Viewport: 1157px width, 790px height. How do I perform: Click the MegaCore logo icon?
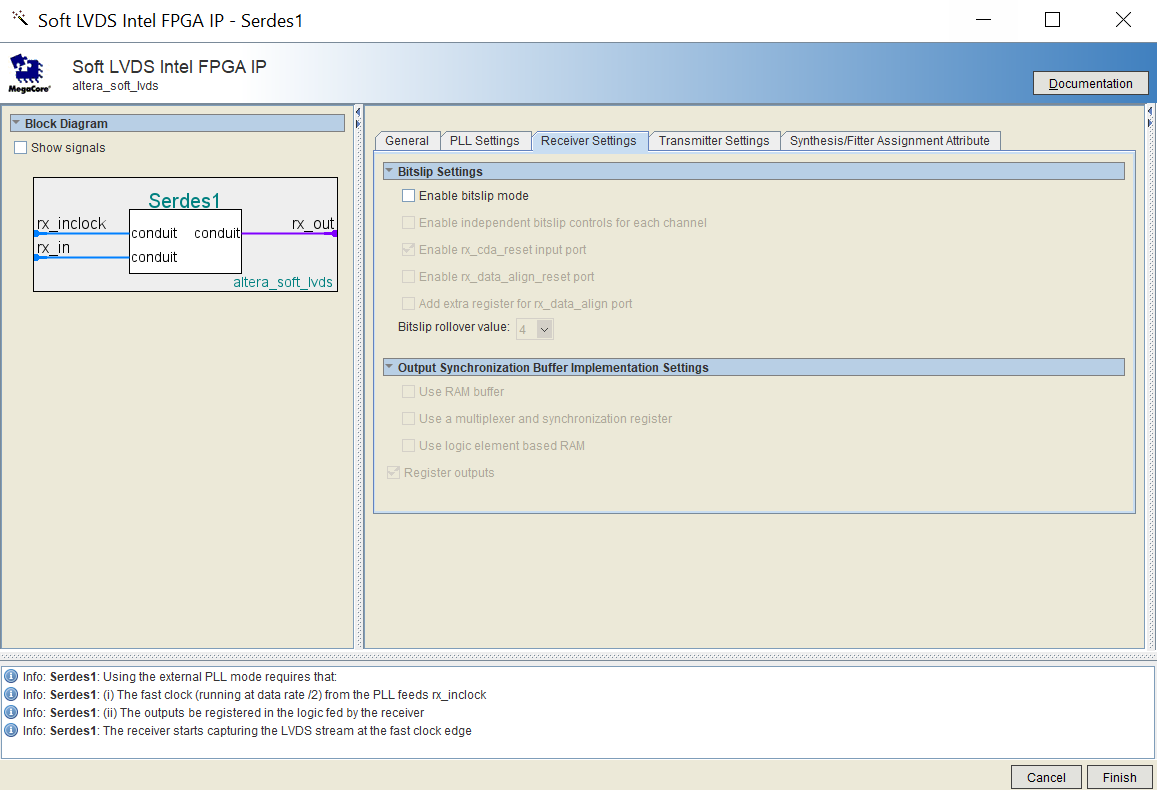click(29, 73)
